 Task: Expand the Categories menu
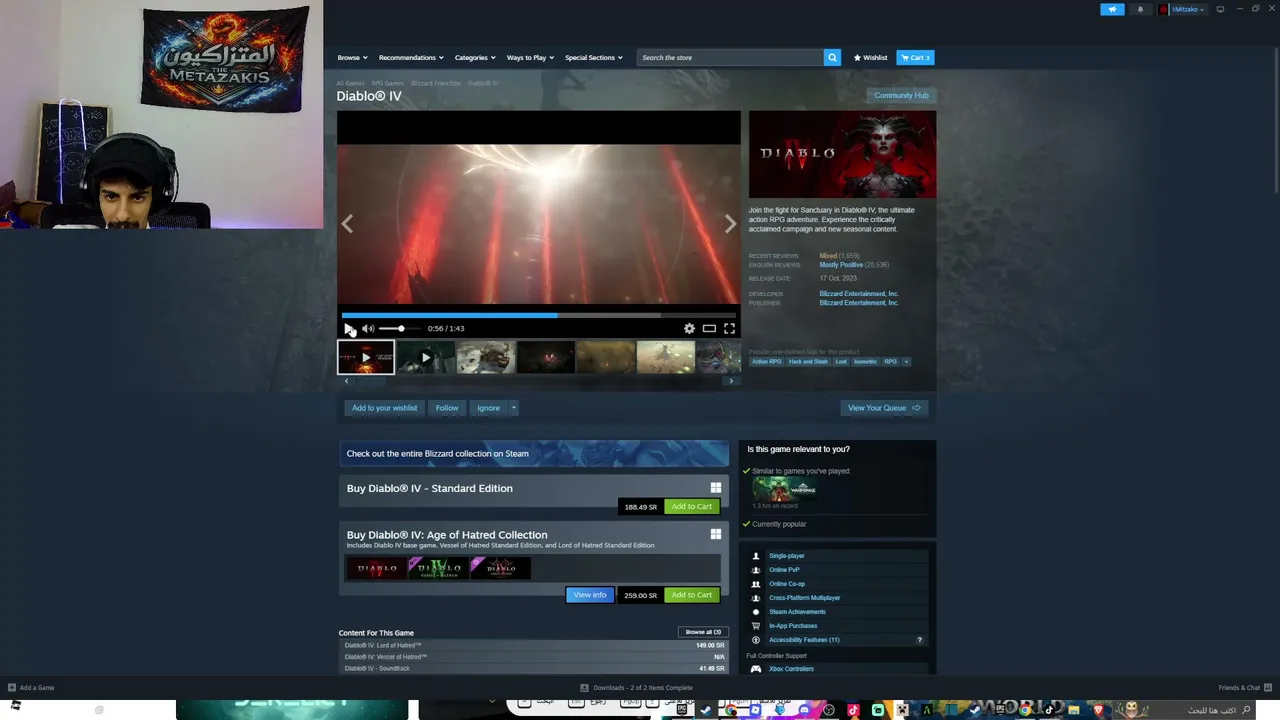[x=475, y=57]
